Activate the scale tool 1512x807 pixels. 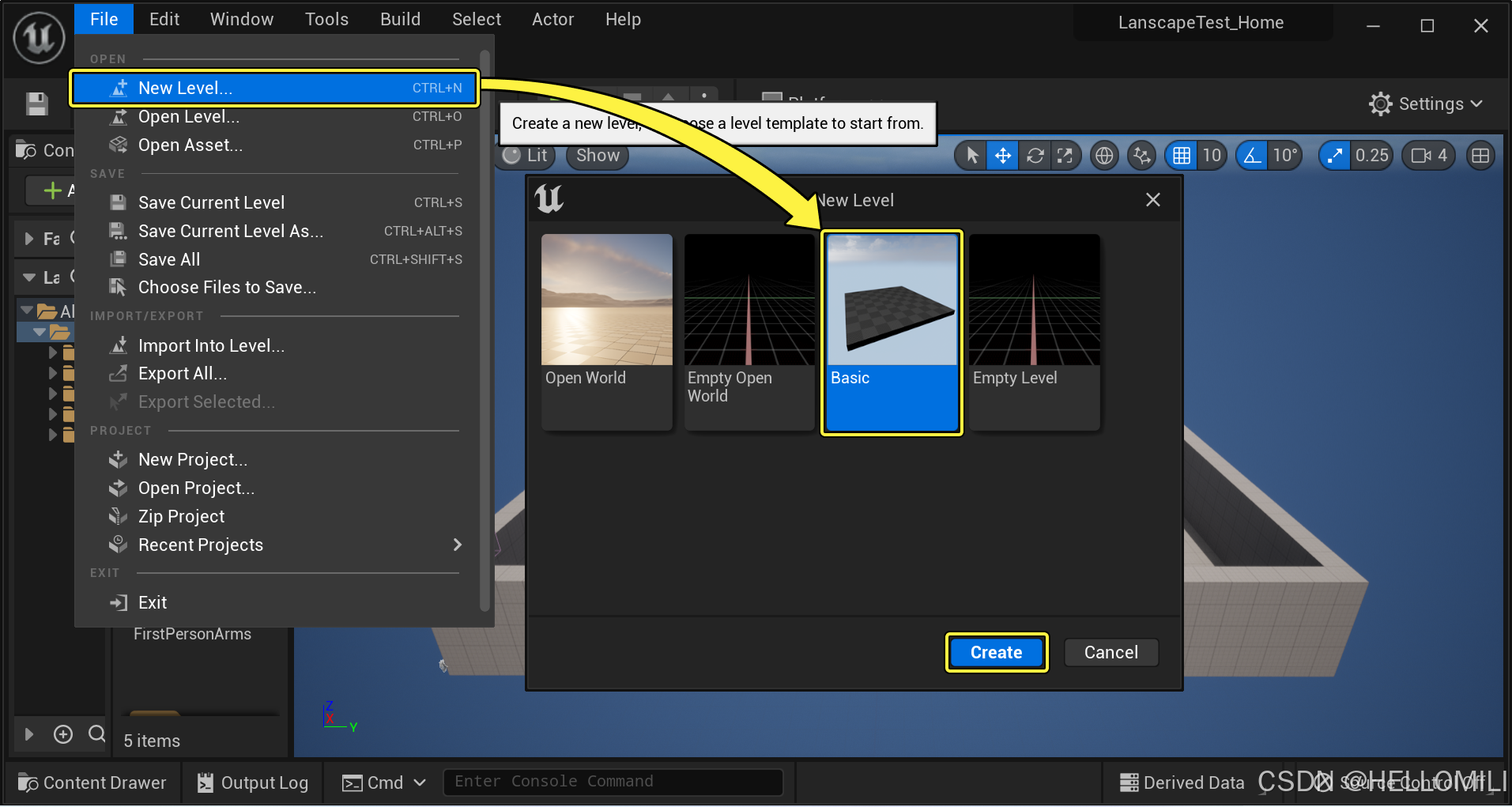point(1065,156)
